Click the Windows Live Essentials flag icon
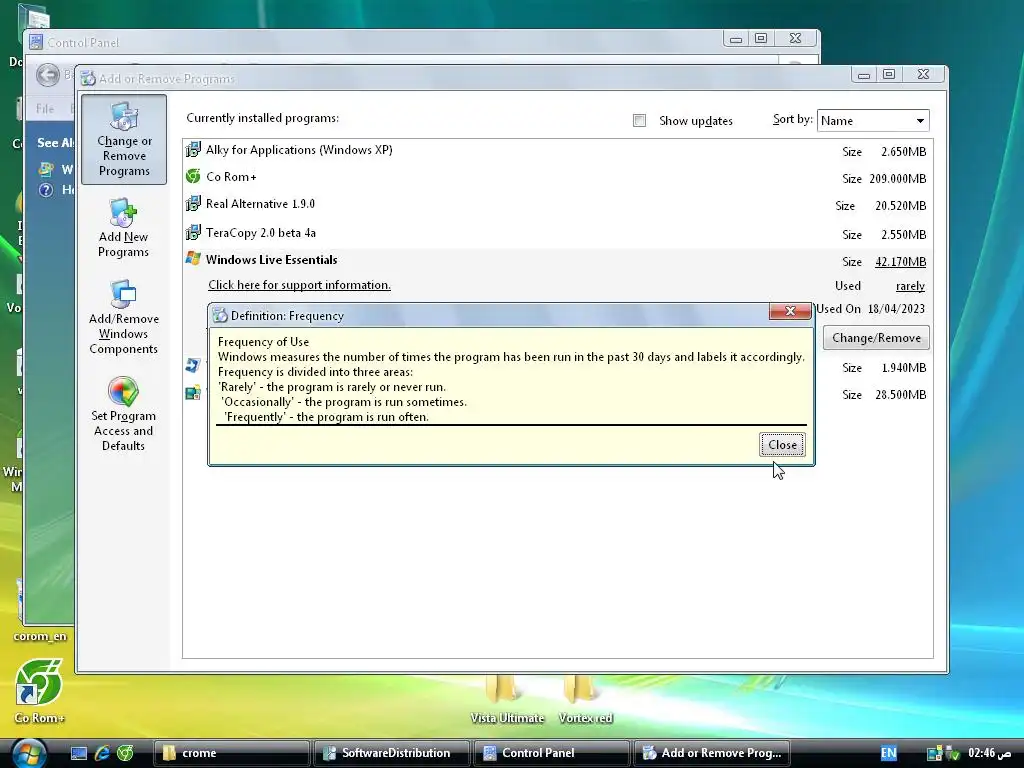This screenshot has height=768, width=1024. tap(193, 259)
